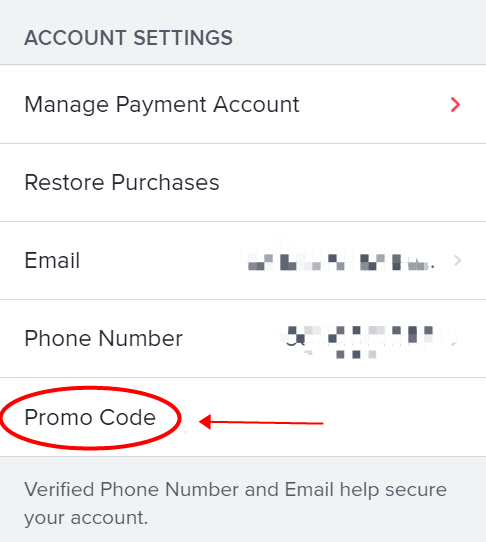Screen dimensions: 486x542
Task: Expand payment account options with the red arrow
Action: point(456,104)
